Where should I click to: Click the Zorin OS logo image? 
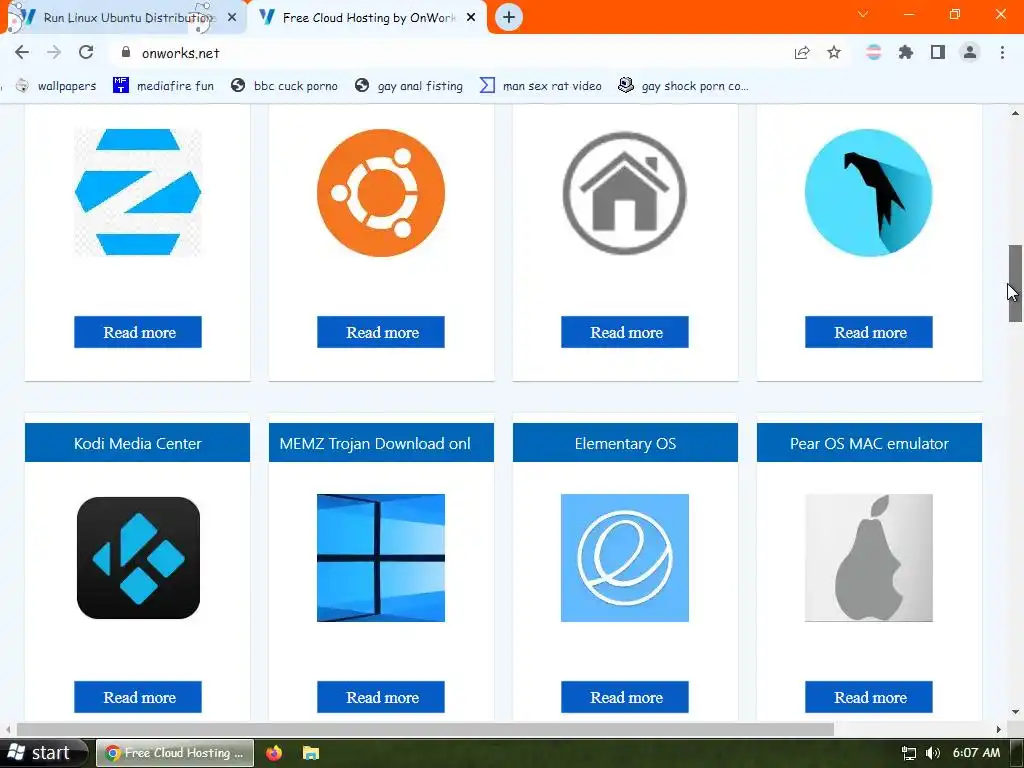click(x=138, y=192)
